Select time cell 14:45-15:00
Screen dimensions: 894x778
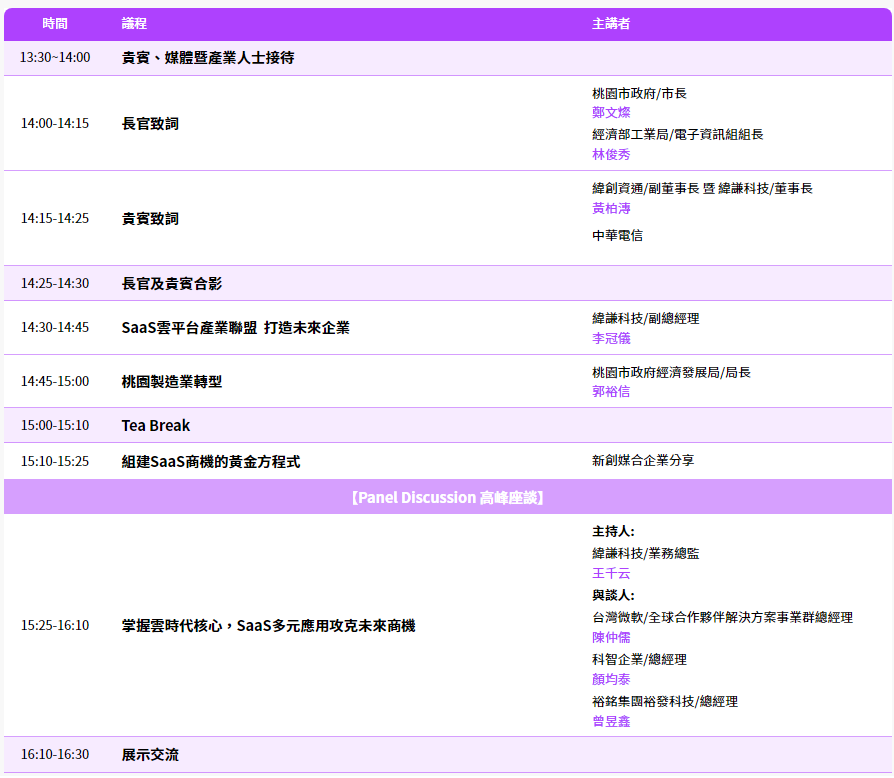[x=55, y=381]
